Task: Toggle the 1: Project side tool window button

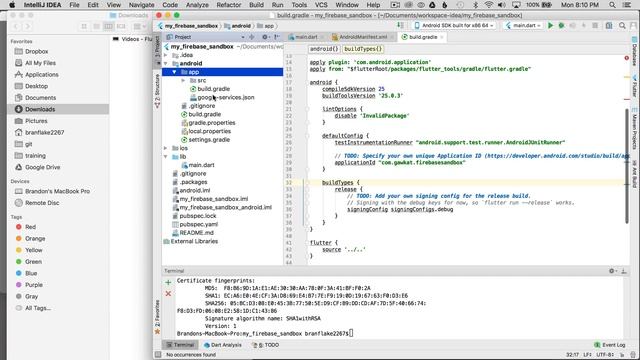Action: click(x=157, y=52)
